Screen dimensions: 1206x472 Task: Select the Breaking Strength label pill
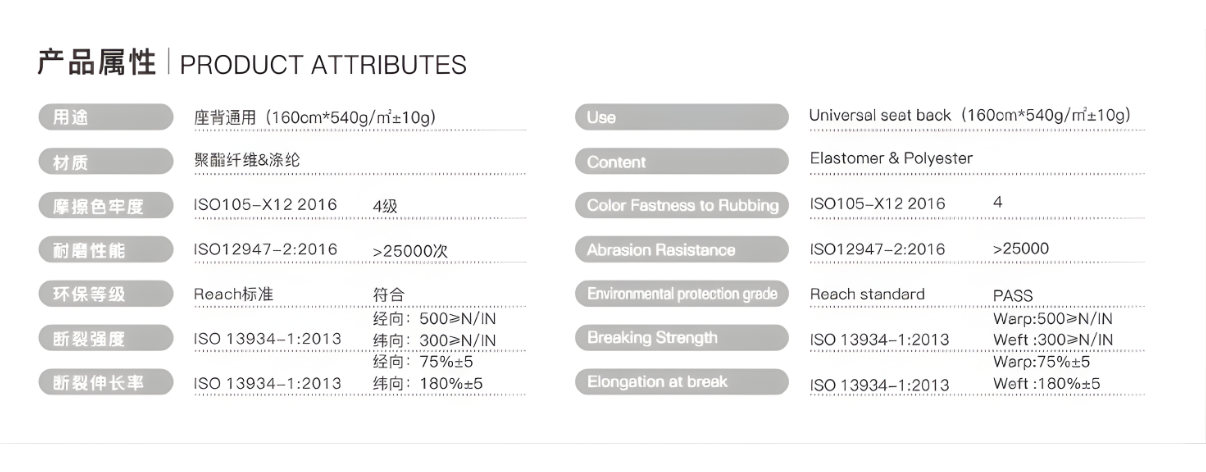[679, 338]
